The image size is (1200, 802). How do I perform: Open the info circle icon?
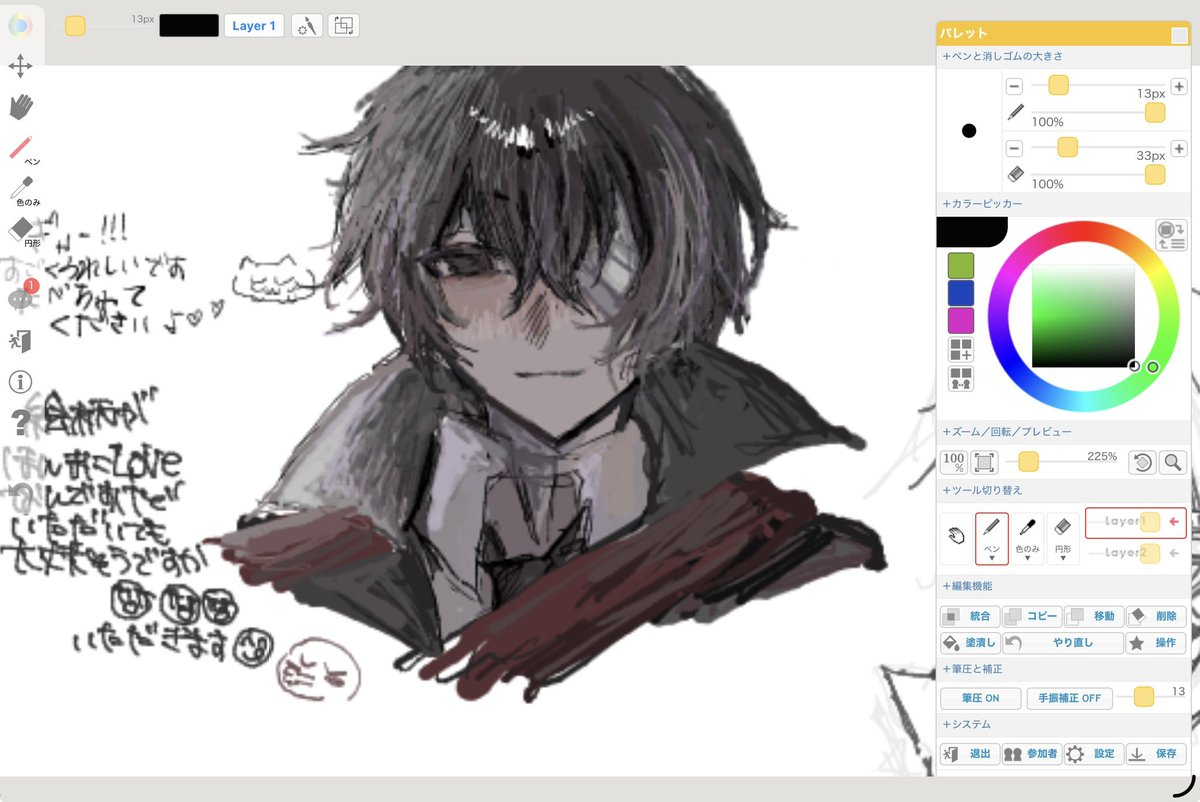[20, 381]
